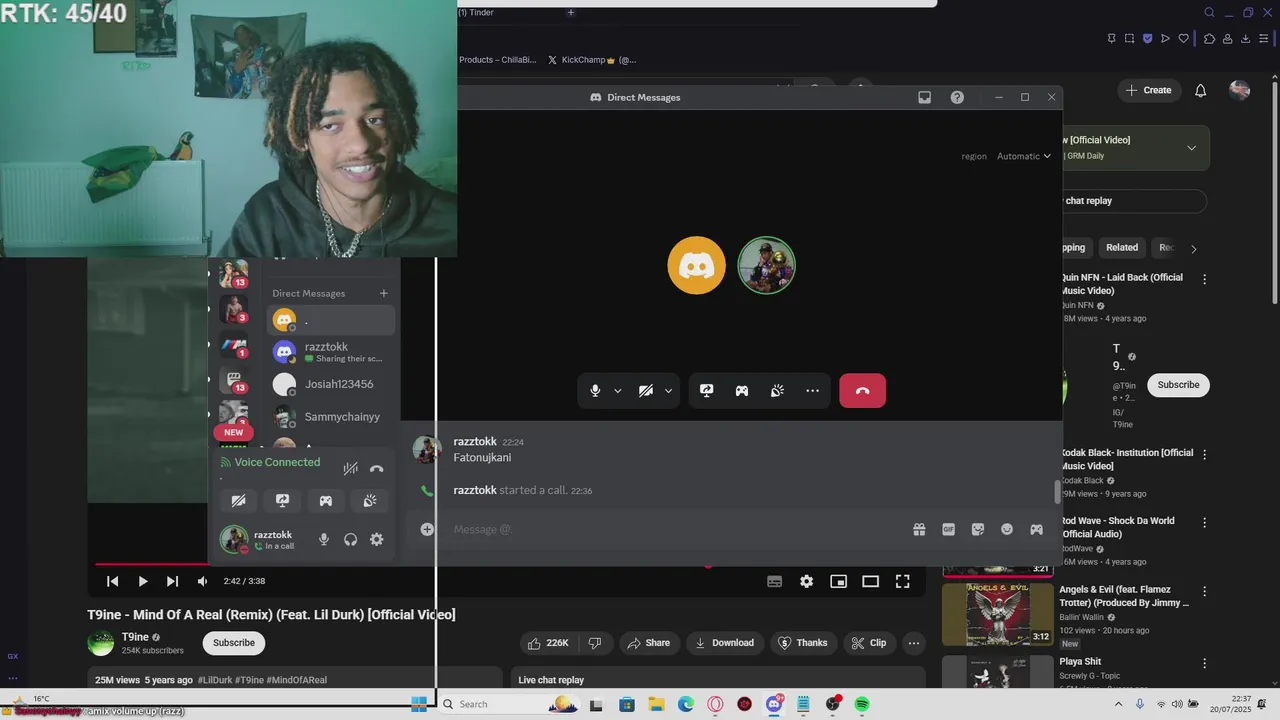Mute mic next to razztokk user panel

pos(324,539)
